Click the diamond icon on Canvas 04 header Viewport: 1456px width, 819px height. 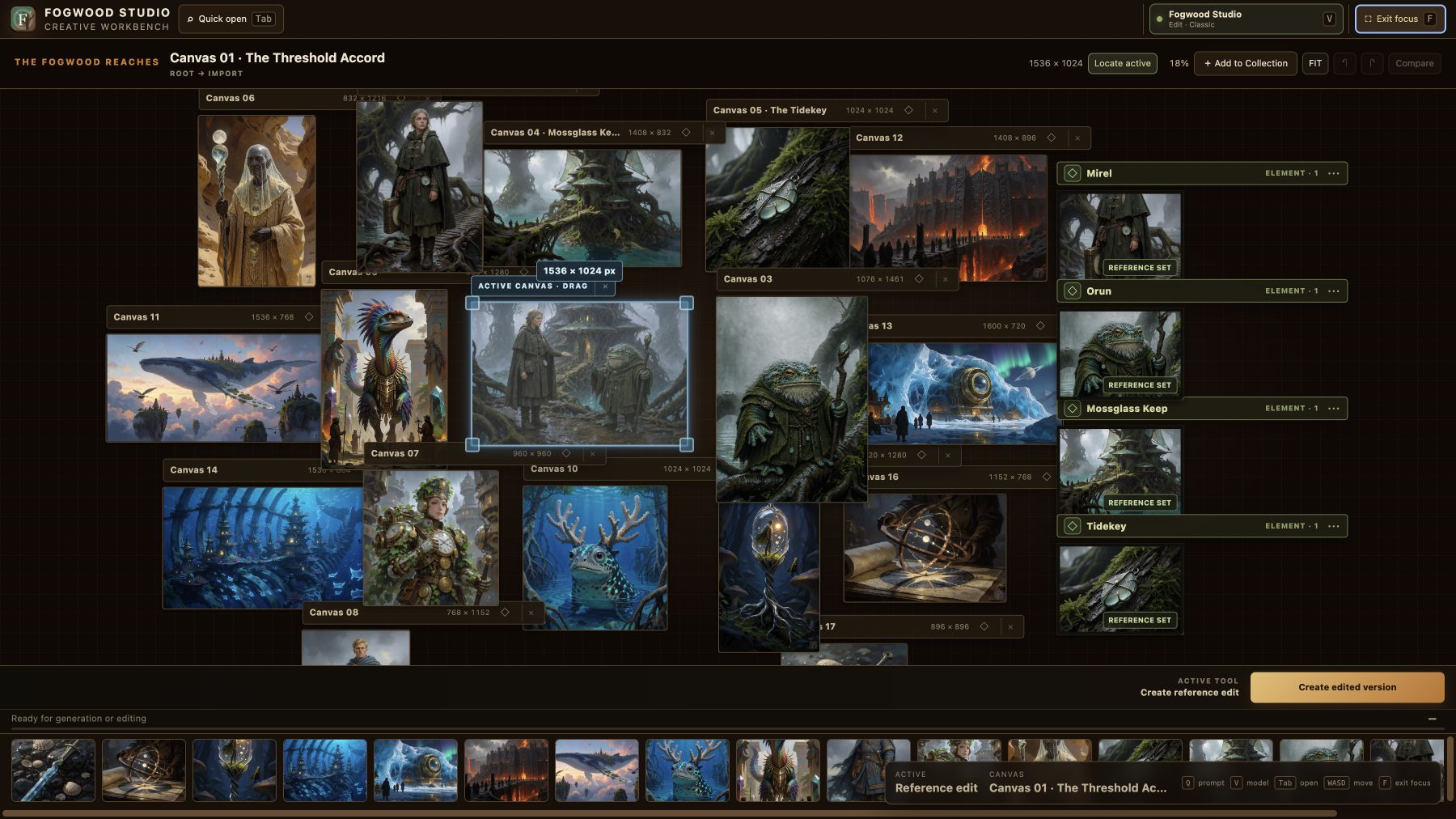tap(686, 133)
